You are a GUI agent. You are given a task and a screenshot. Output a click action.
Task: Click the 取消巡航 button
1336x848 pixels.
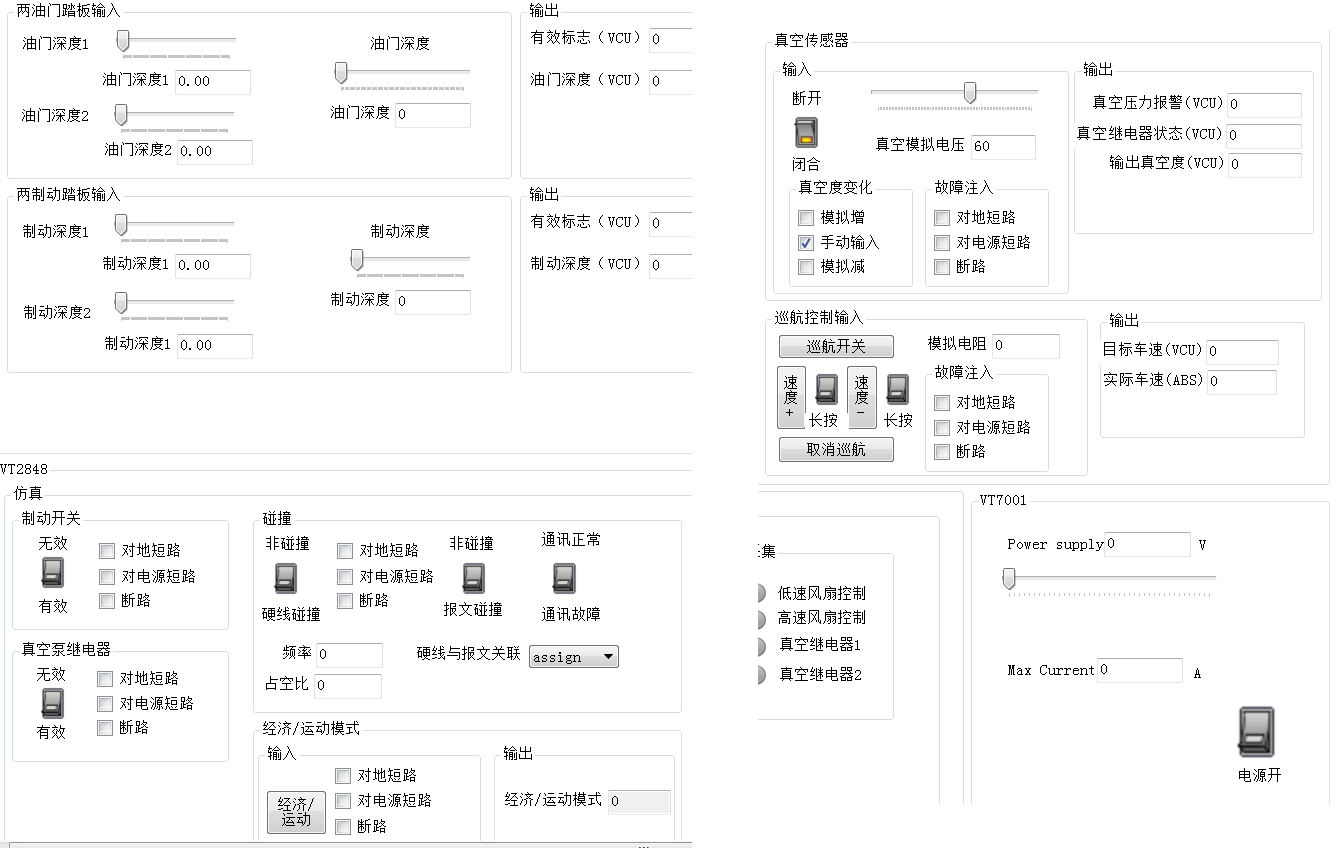(836, 449)
